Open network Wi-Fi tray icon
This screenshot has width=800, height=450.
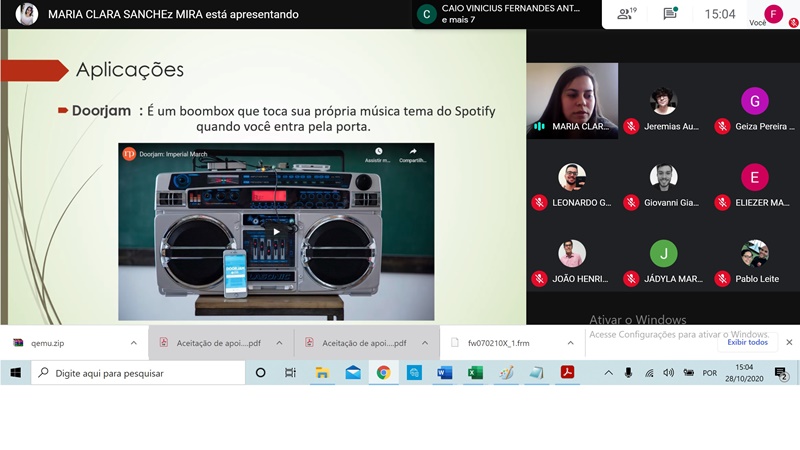click(x=649, y=373)
